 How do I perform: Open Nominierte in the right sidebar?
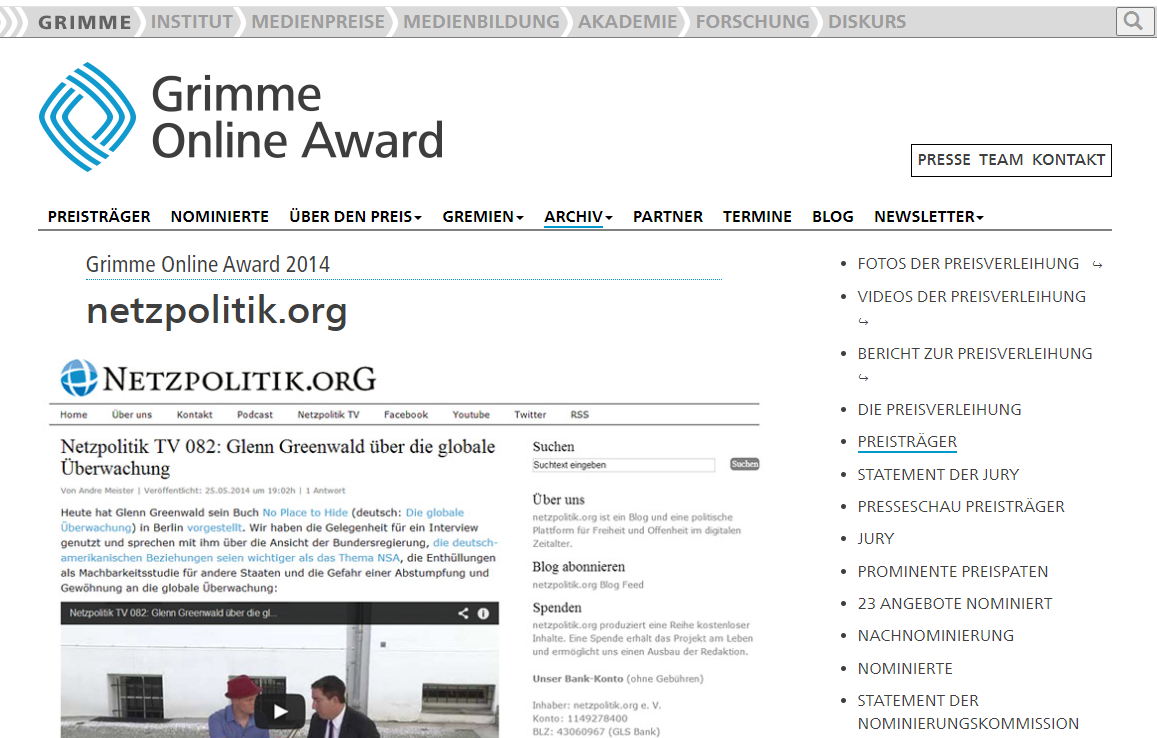pos(905,669)
